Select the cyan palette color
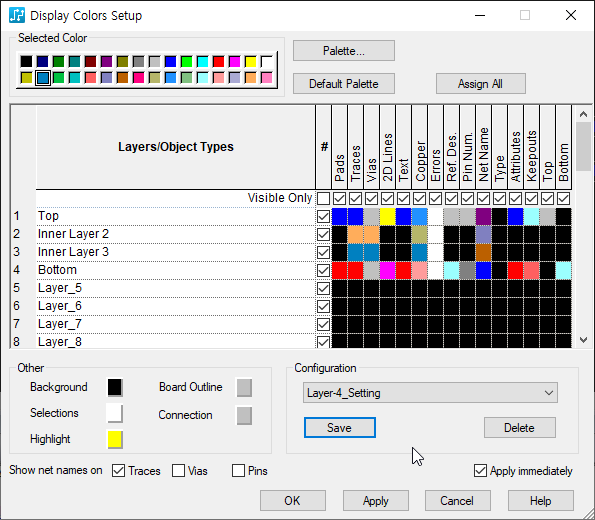 click(203, 61)
